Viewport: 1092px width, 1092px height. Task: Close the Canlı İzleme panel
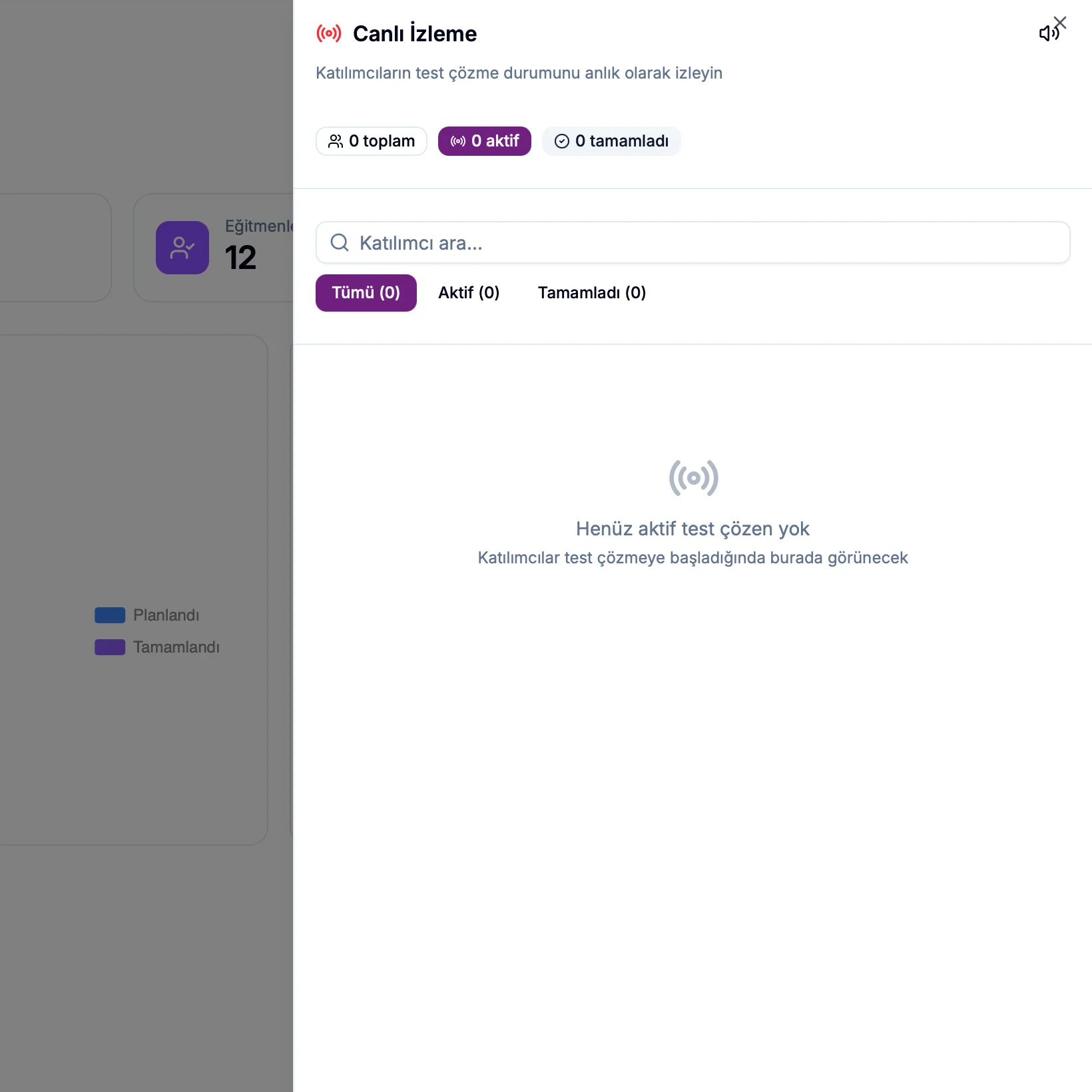point(1061,23)
